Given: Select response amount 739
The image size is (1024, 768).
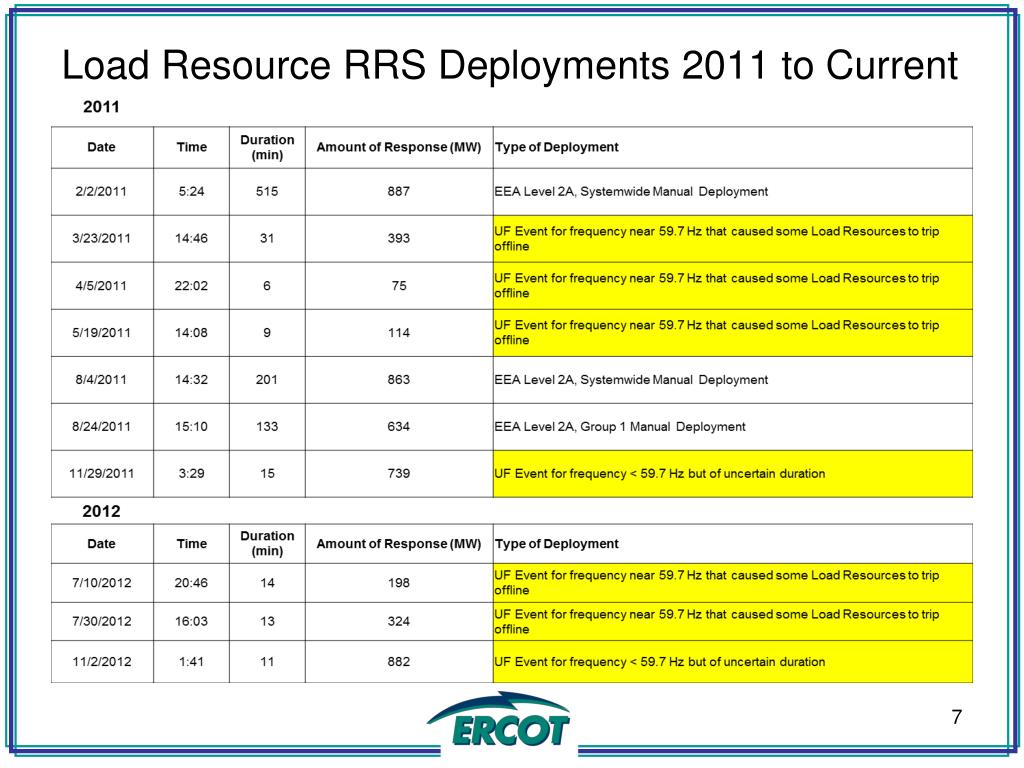Looking at the screenshot, I should coord(398,473).
